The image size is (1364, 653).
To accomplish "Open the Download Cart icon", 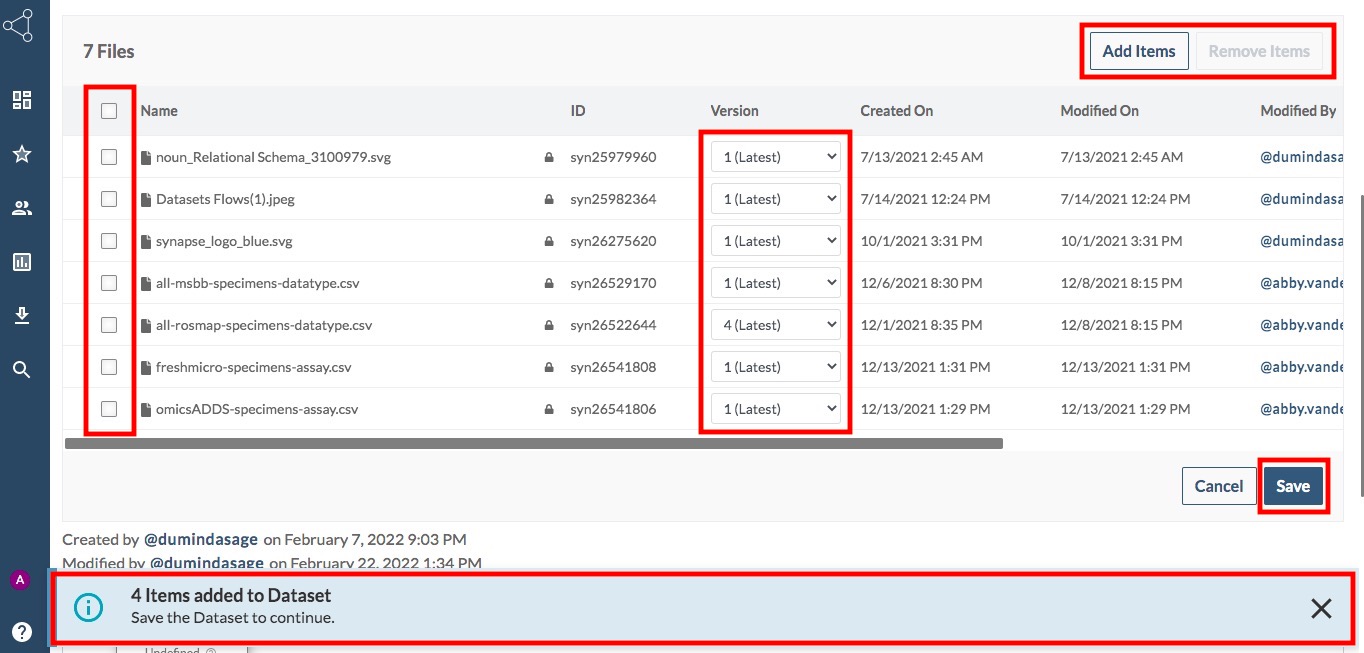I will point(22,315).
